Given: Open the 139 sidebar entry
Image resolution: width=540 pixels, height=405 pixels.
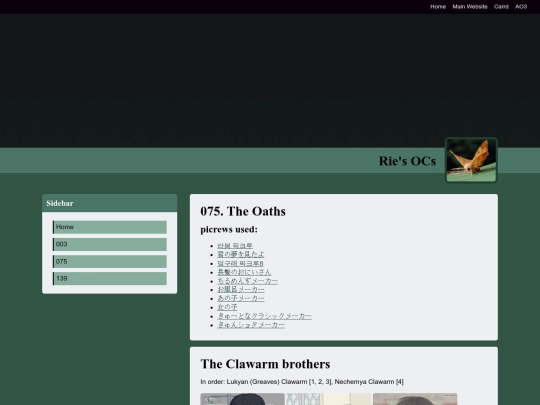Looking at the screenshot, I should coord(110,279).
